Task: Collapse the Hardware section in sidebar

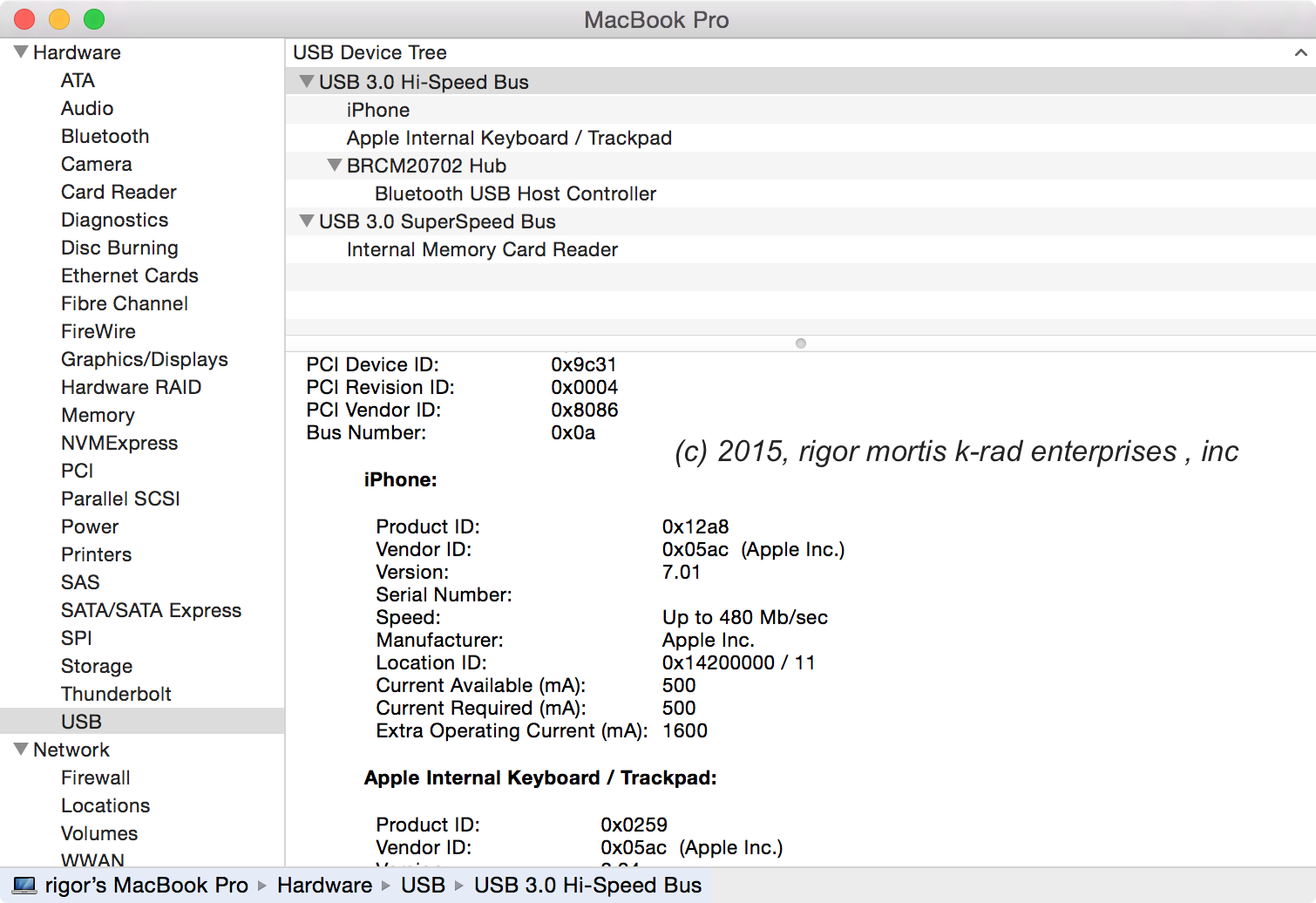Action: point(21,52)
